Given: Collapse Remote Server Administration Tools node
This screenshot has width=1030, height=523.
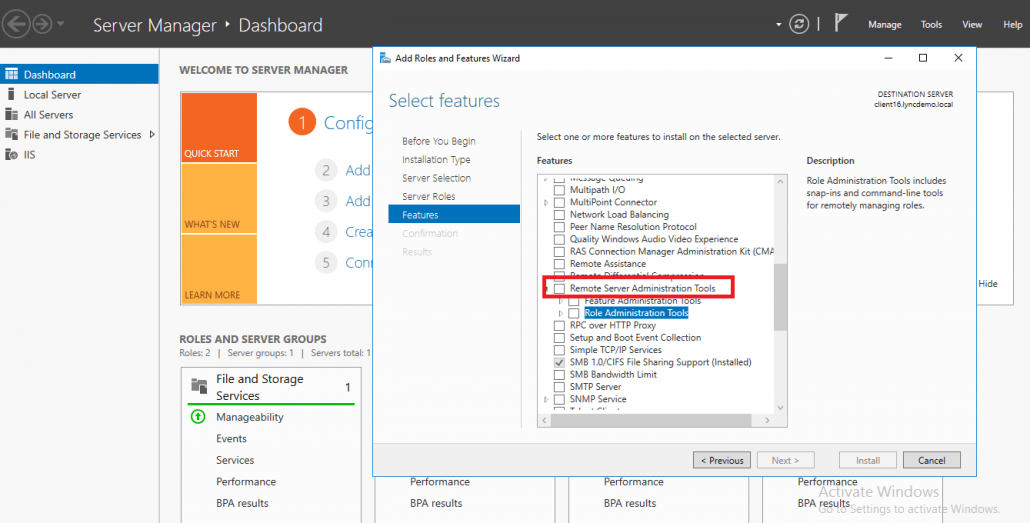Looking at the screenshot, I should (547, 288).
